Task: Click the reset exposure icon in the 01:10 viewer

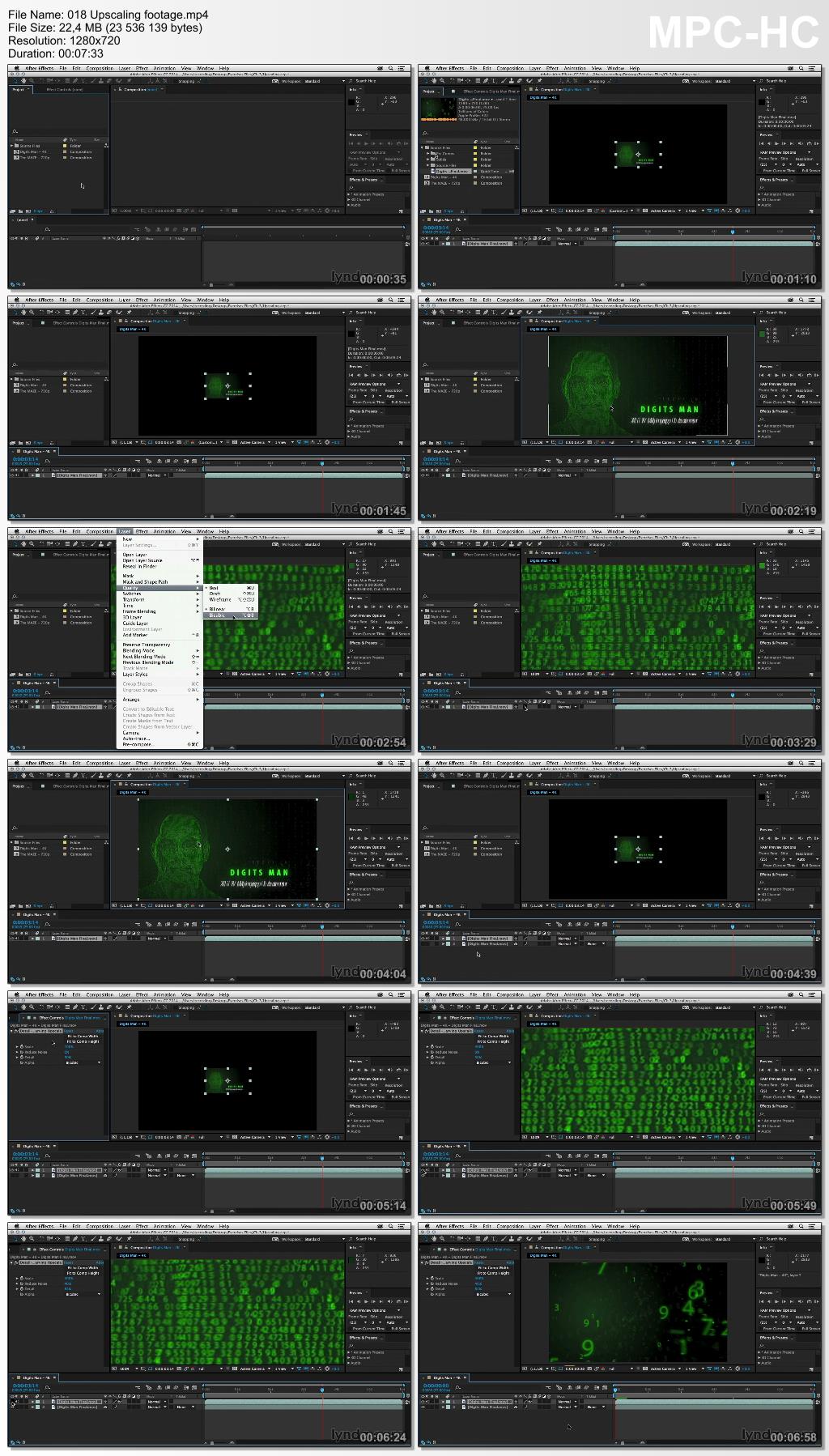Action: (x=737, y=211)
